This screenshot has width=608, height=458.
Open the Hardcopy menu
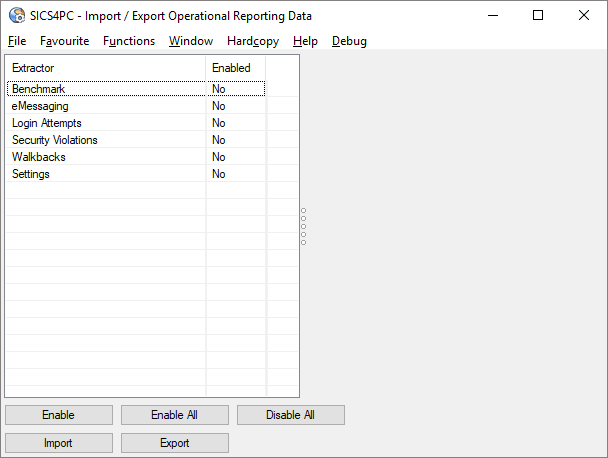253,41
